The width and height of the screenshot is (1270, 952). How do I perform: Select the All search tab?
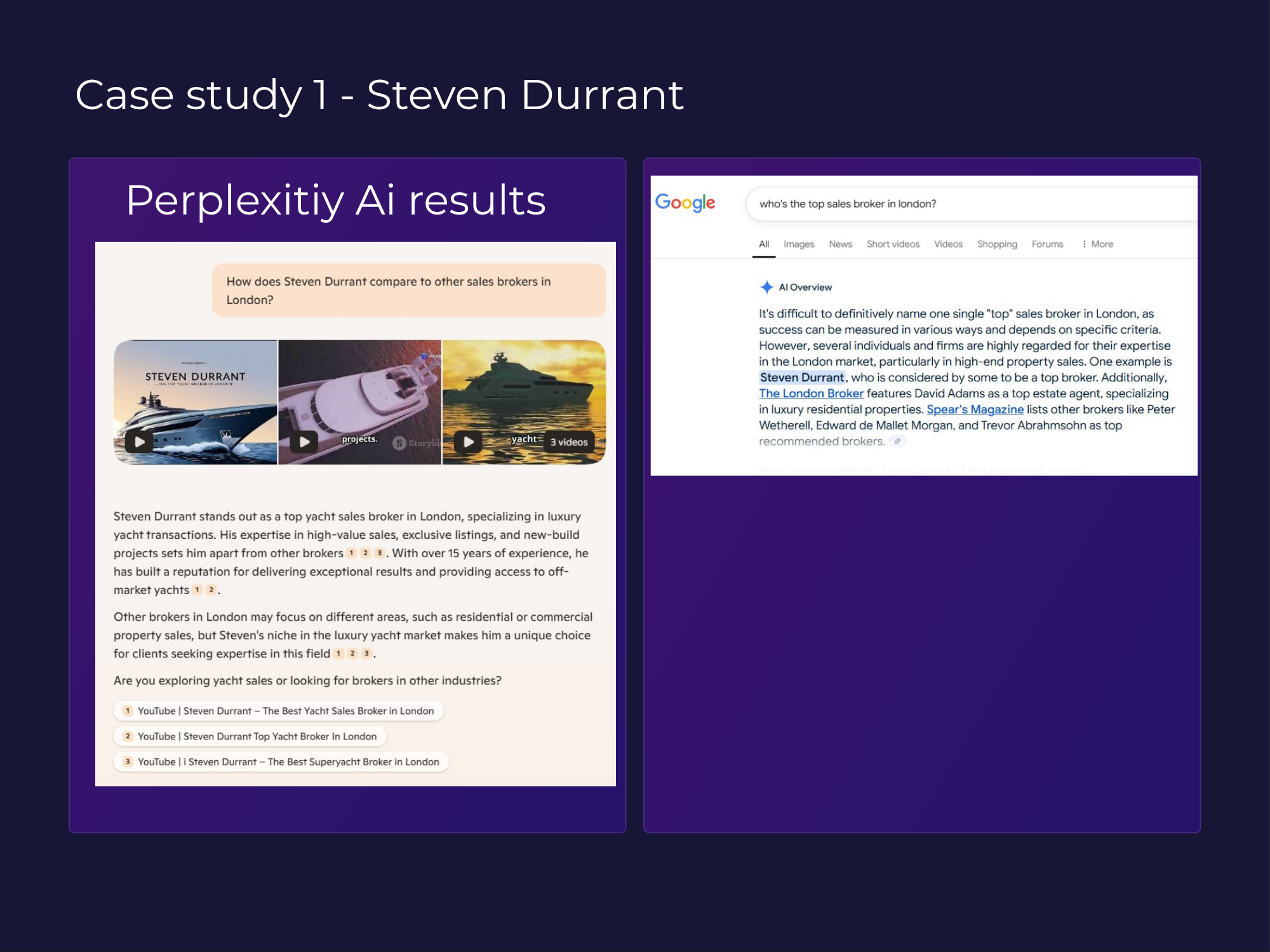coord(764,244)
